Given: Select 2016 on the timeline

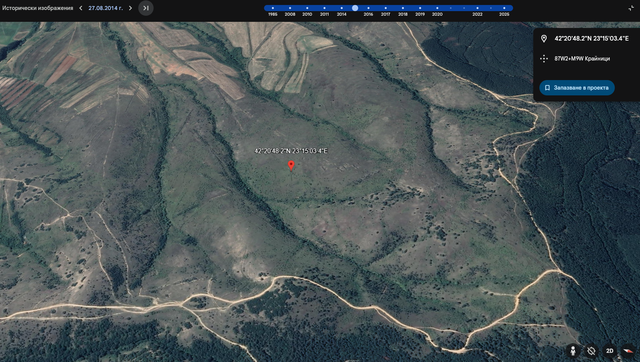Looking at the screenshot, I should pos(368,8).
